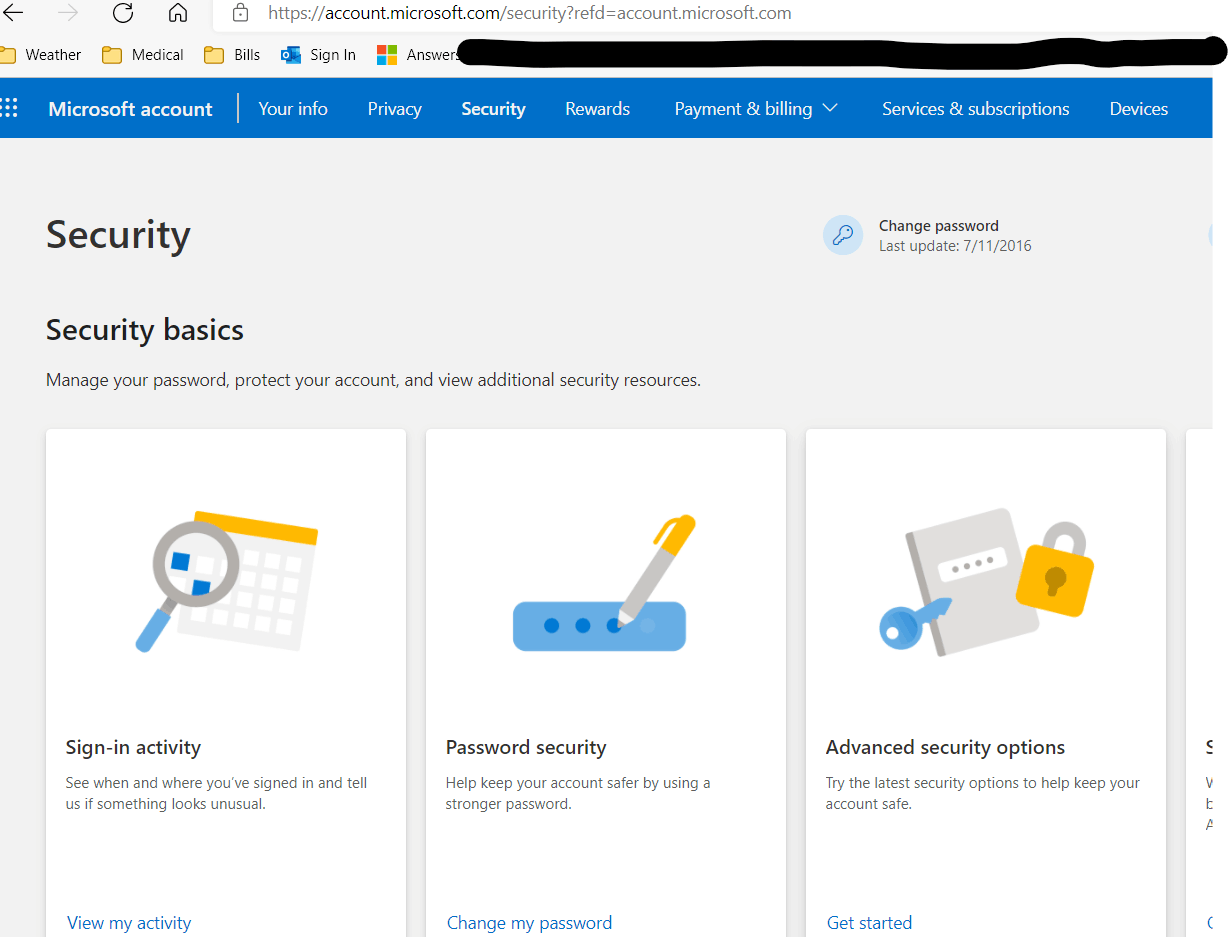Open the app launcher grid icon
Viewport: 1229px width, 937px height.
point(8,107)
